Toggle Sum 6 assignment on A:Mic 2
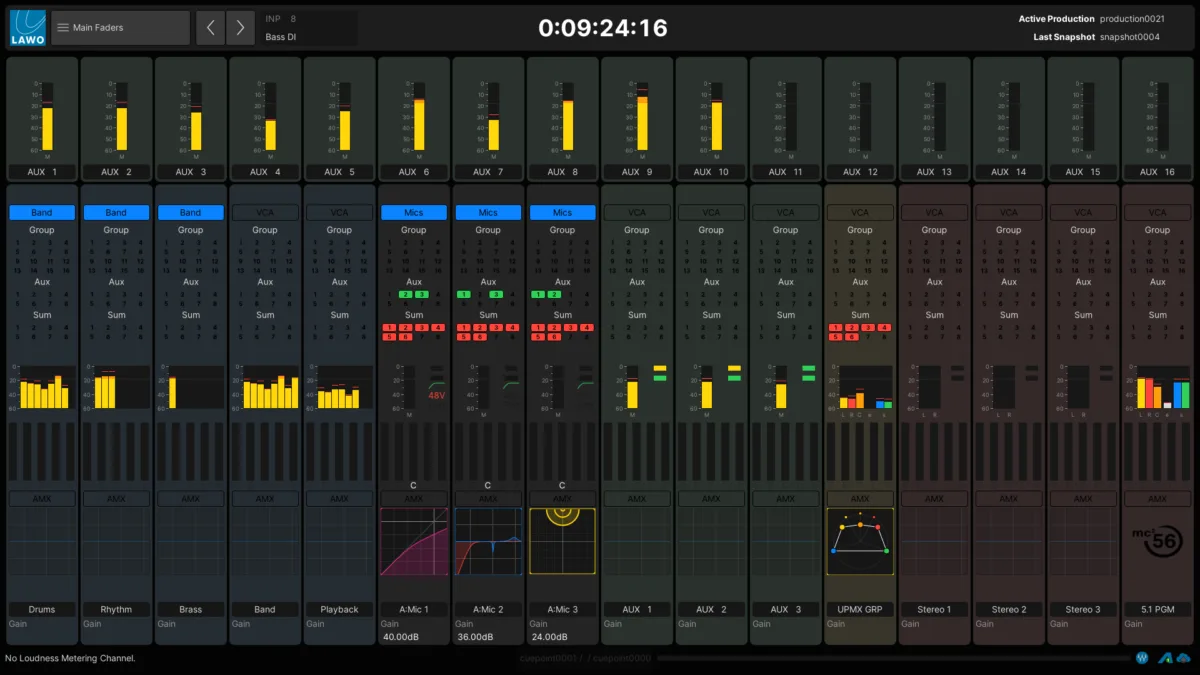The width and height of the screenshot is (1200, 675). pos(480,337)
